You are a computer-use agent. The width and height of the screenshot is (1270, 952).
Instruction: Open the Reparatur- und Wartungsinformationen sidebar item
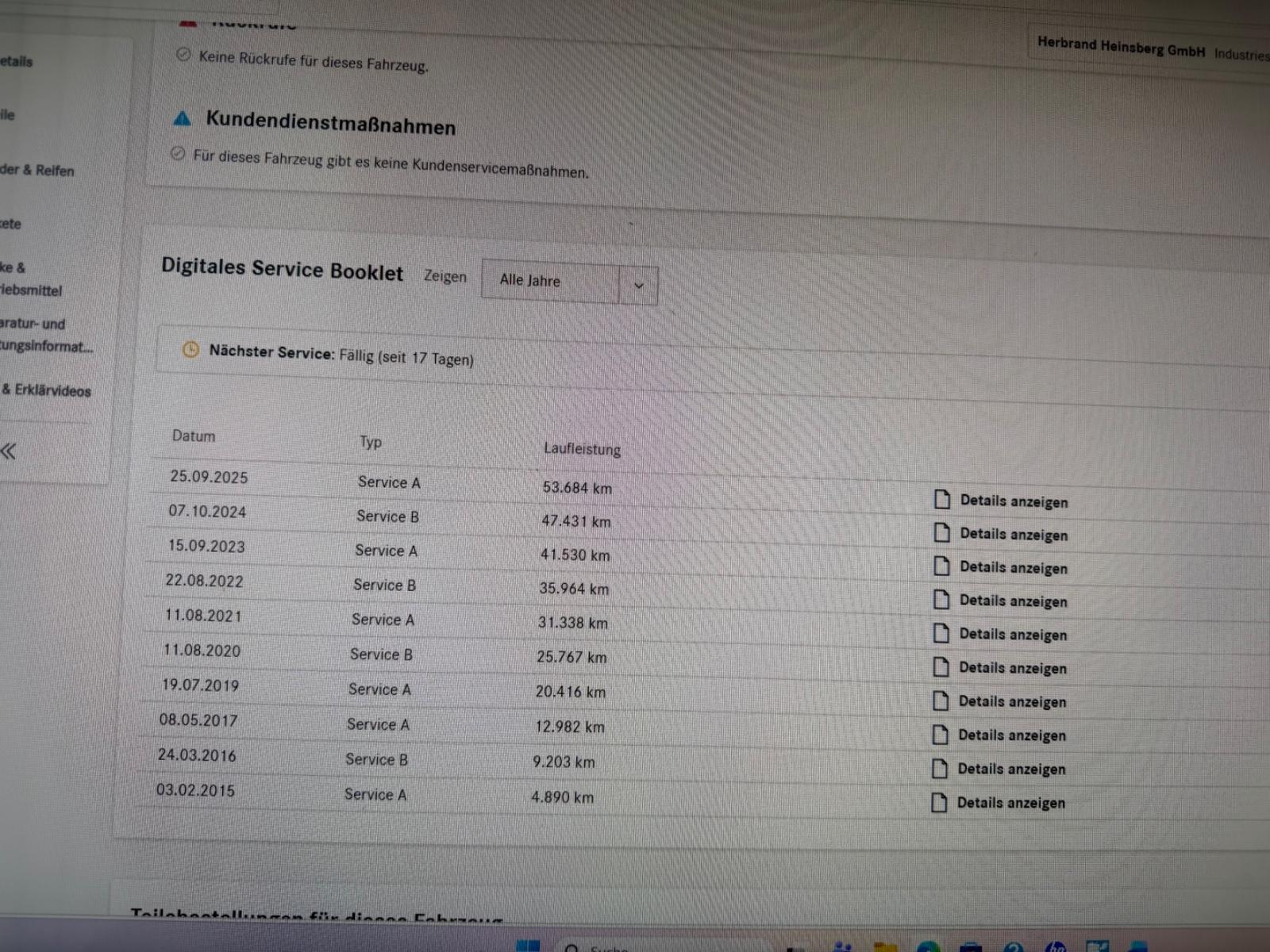[x=46, y=335]
